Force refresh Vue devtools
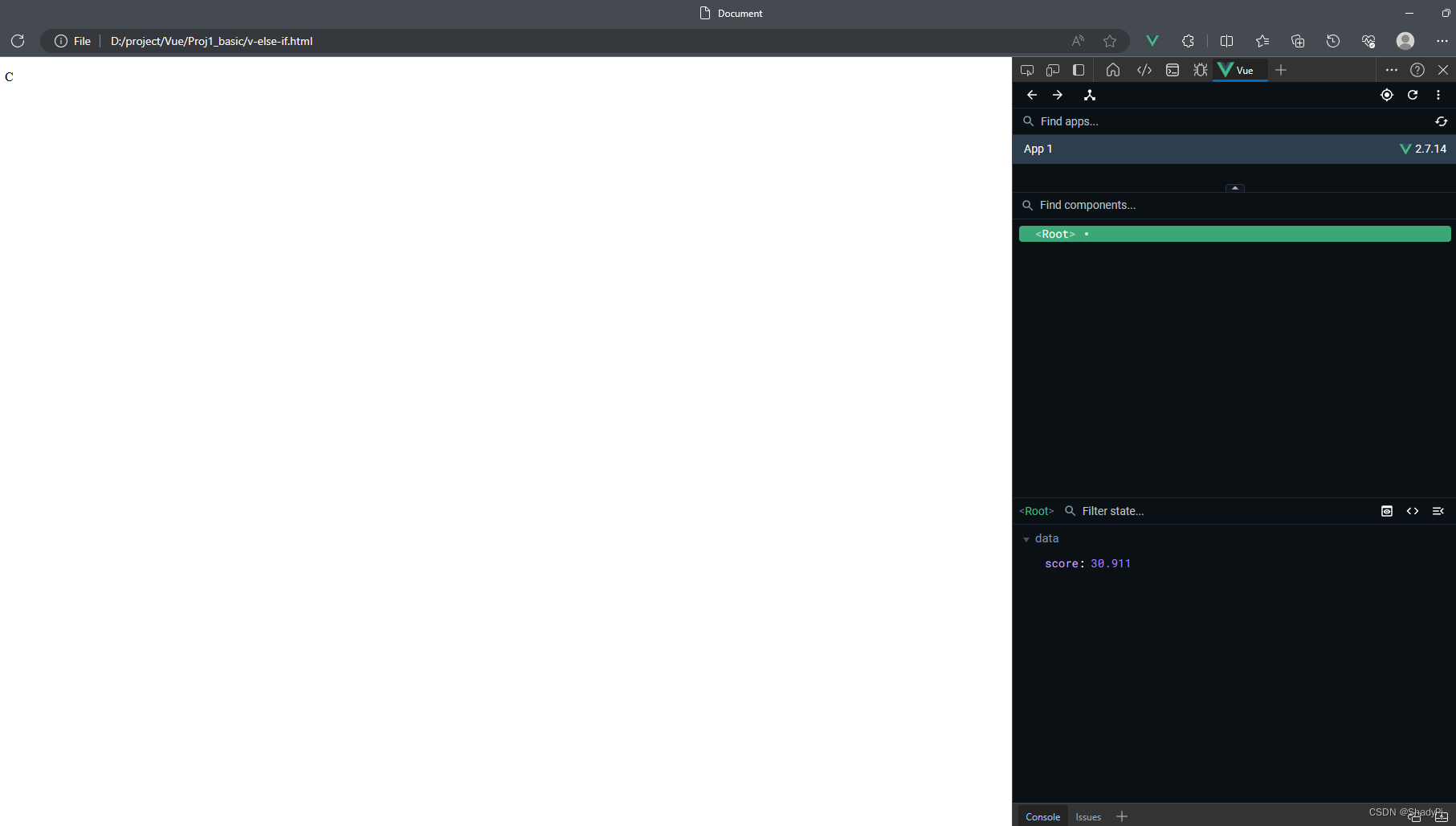This screenshot has width=1456, height=826. [1413, 95]
